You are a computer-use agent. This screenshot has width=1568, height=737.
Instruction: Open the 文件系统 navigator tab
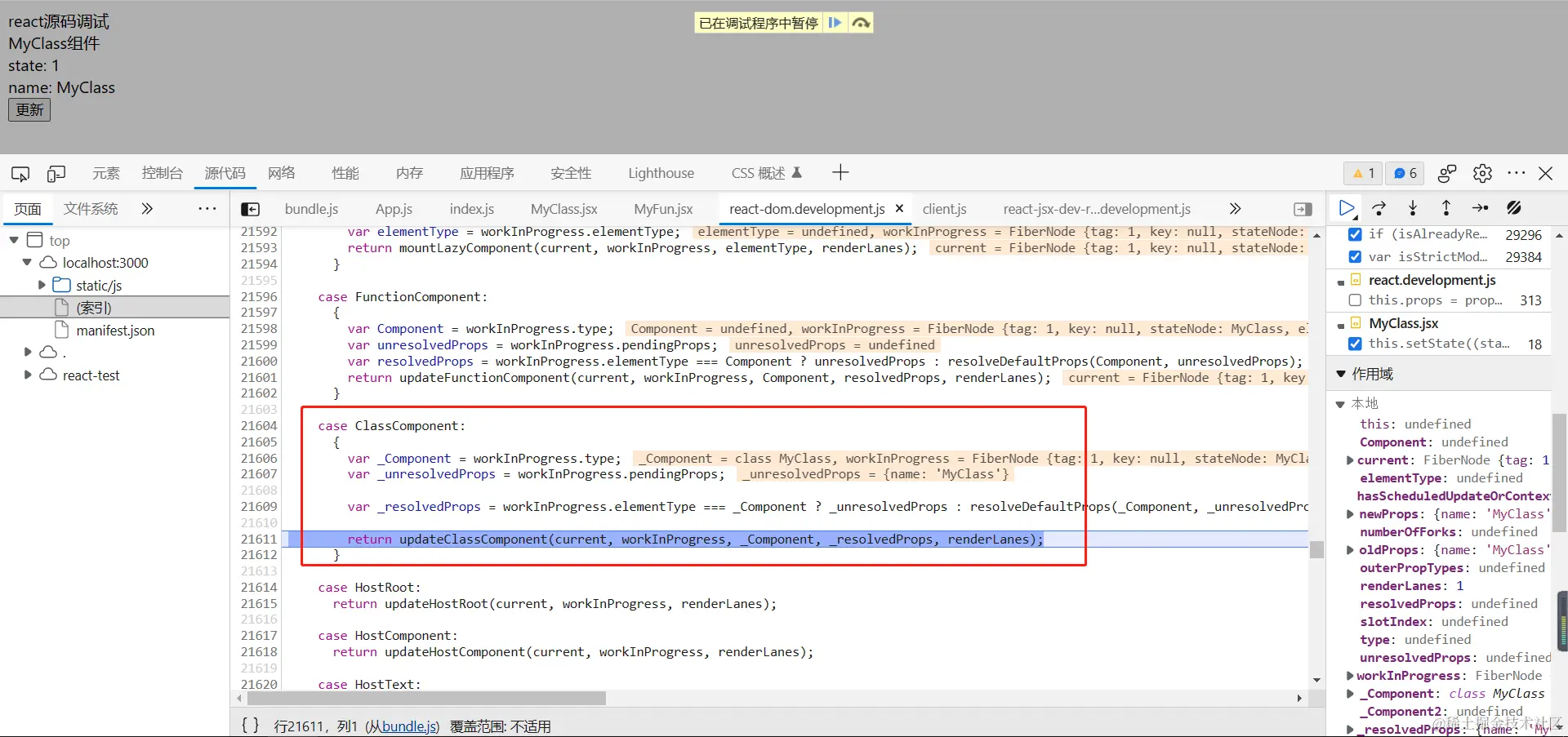coord(91,209)
